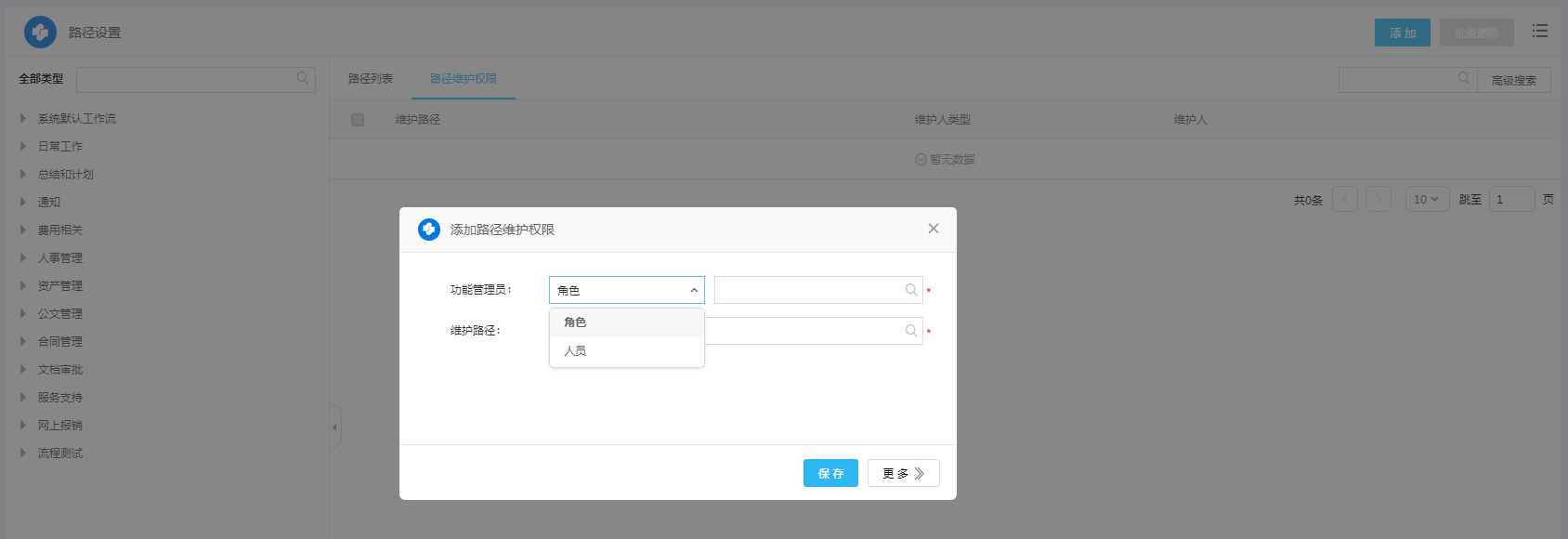Close the 添加路径维护权限 dialog

click(933, 229)
